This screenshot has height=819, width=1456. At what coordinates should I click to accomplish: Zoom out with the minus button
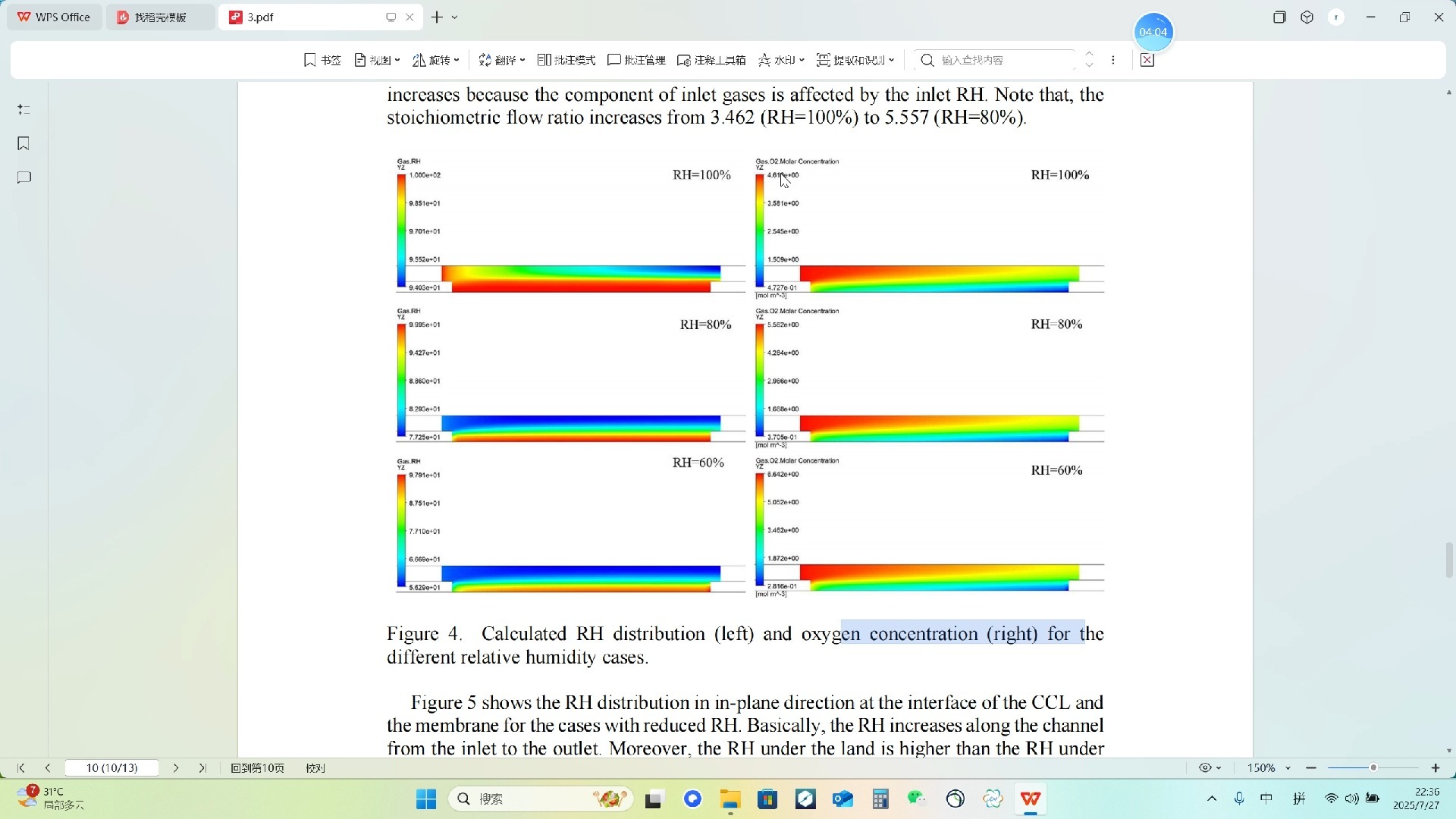[1311, 768]
